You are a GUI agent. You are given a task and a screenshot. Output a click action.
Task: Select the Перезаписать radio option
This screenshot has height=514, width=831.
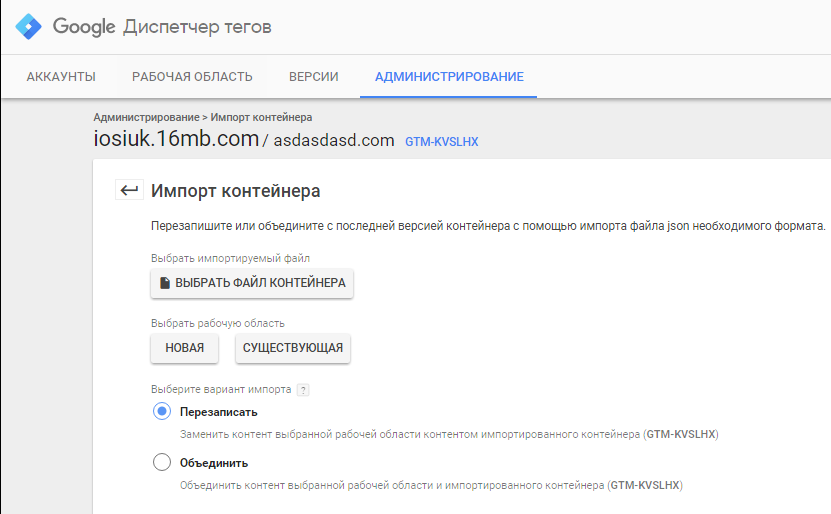click(x=162, y=411)
